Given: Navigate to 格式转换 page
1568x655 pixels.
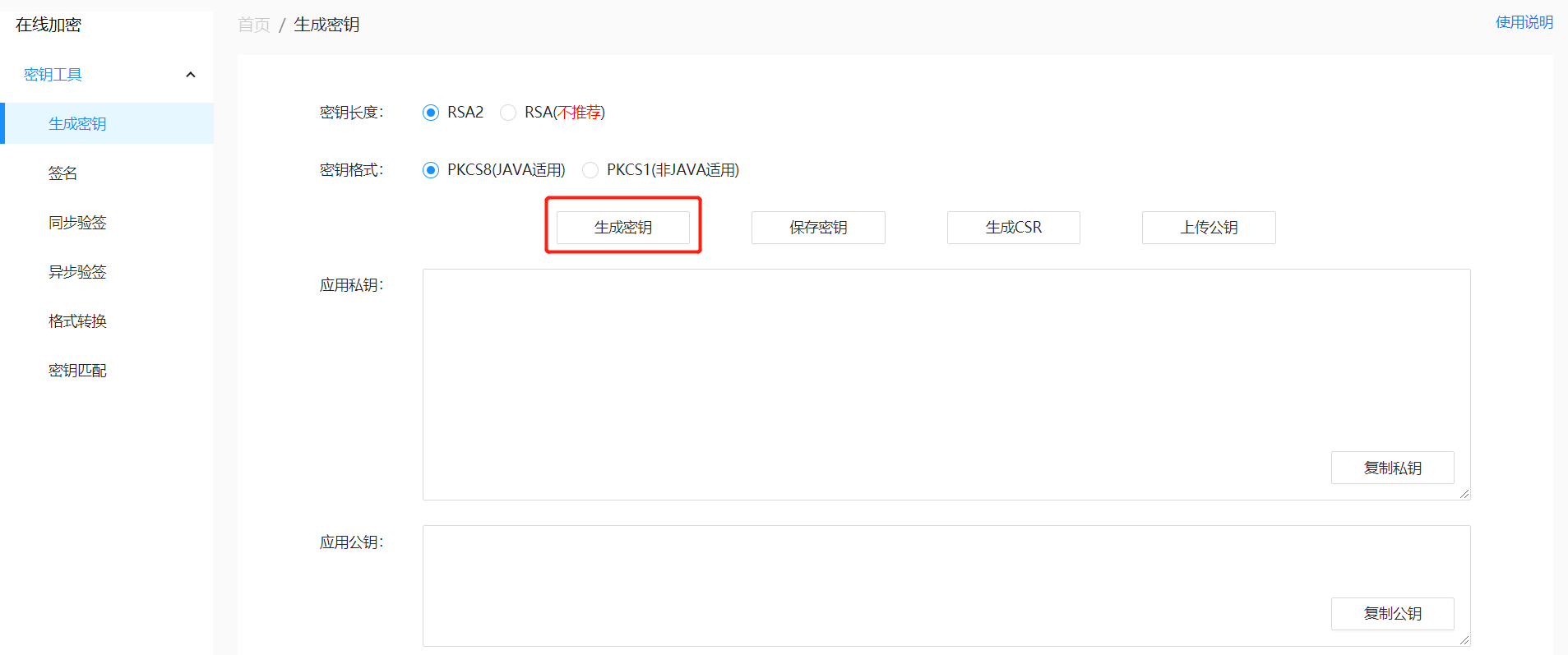Looking at the screenshot, I should click(77, 321).
